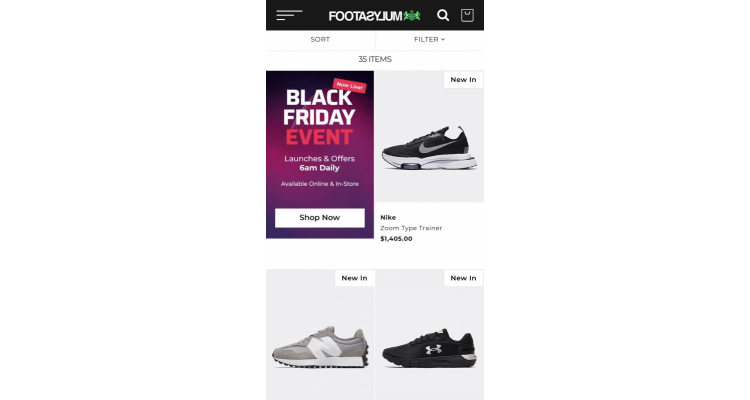Click the $1,405.00 price
This screenshot has width=750, height=400.
tap(396, 239)
